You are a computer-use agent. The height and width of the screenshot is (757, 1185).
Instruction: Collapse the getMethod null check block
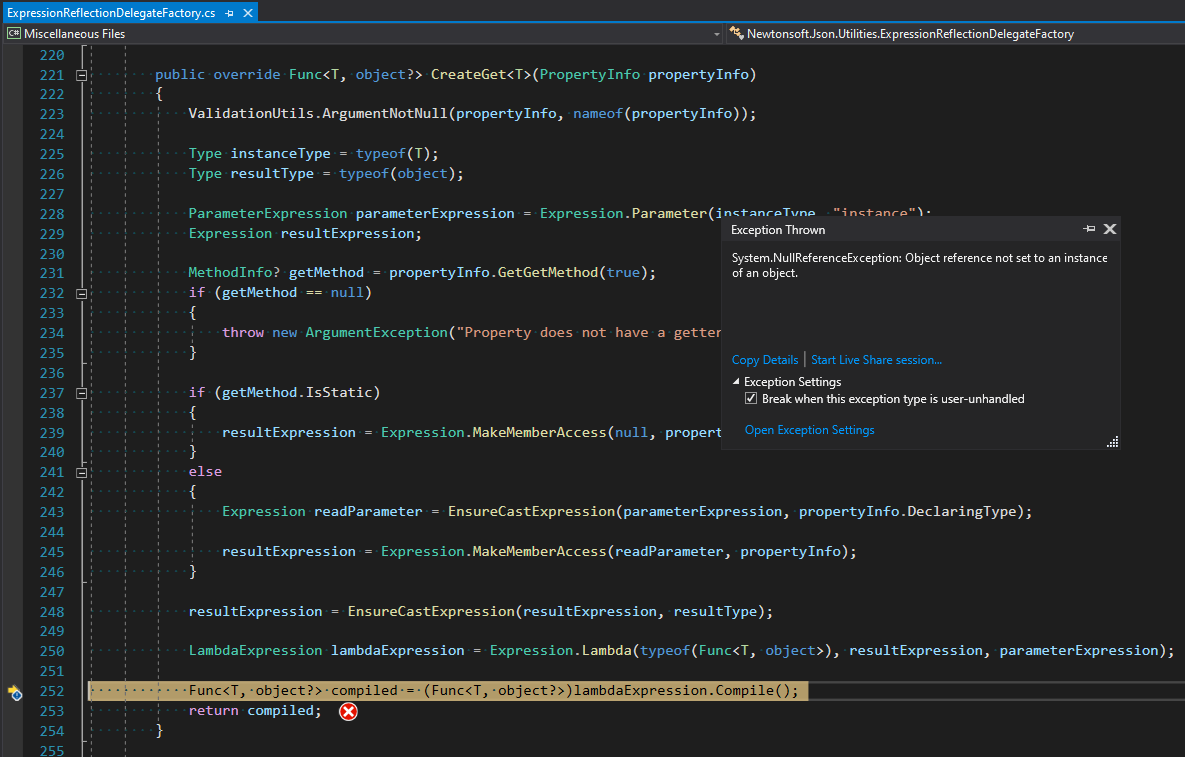pyautogui.click(x=79, y=292)
